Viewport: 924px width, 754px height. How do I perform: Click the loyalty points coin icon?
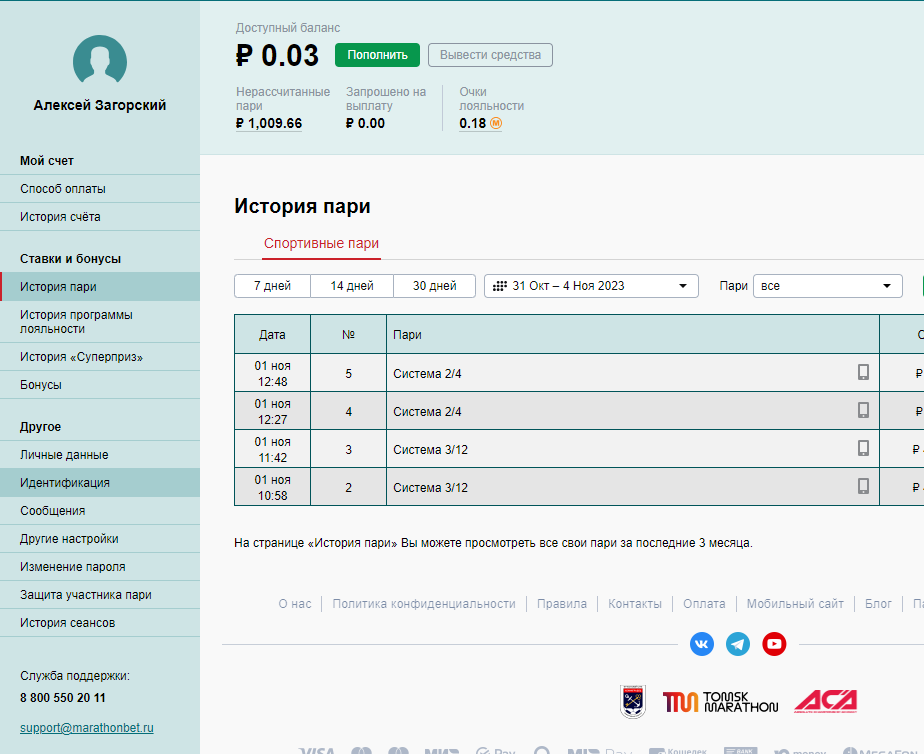(496, 123)
